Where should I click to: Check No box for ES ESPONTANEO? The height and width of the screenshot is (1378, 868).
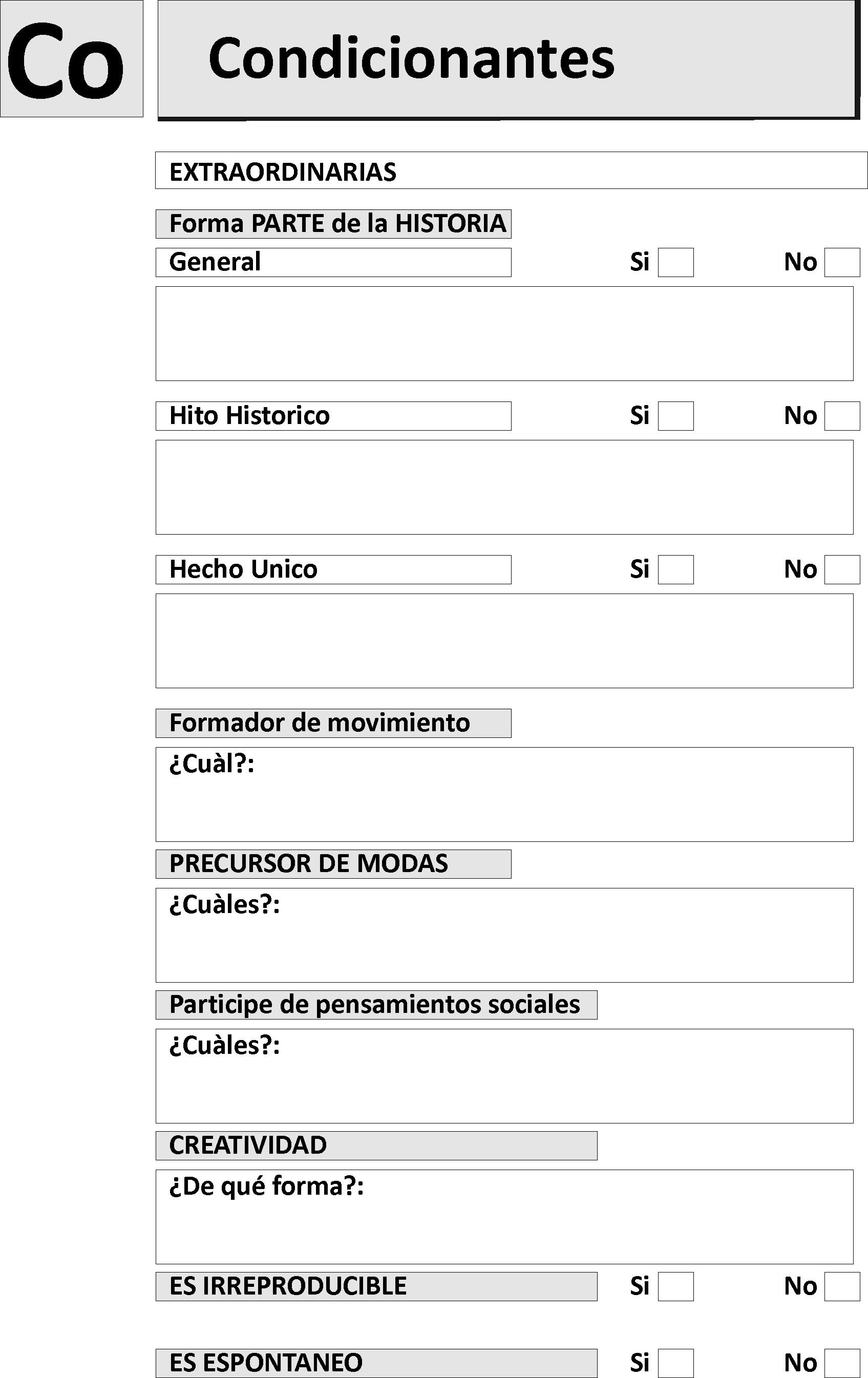(842, 1363)
